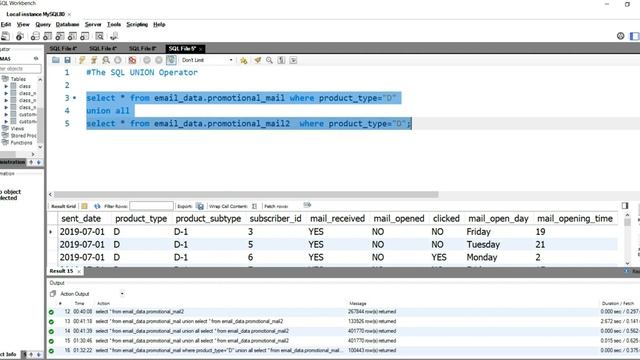
Task: Execute the query with the lightning bolt icon
Action: (82, 60)
